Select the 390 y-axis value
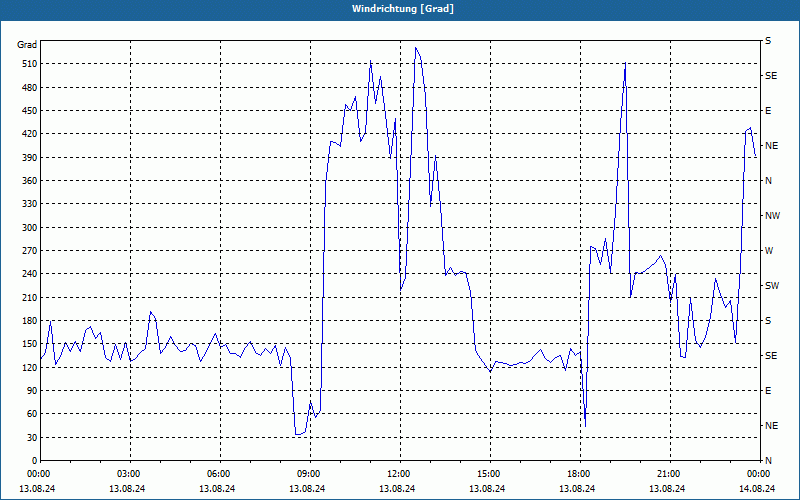The image size is (800, 500). [x=30, y=158]
